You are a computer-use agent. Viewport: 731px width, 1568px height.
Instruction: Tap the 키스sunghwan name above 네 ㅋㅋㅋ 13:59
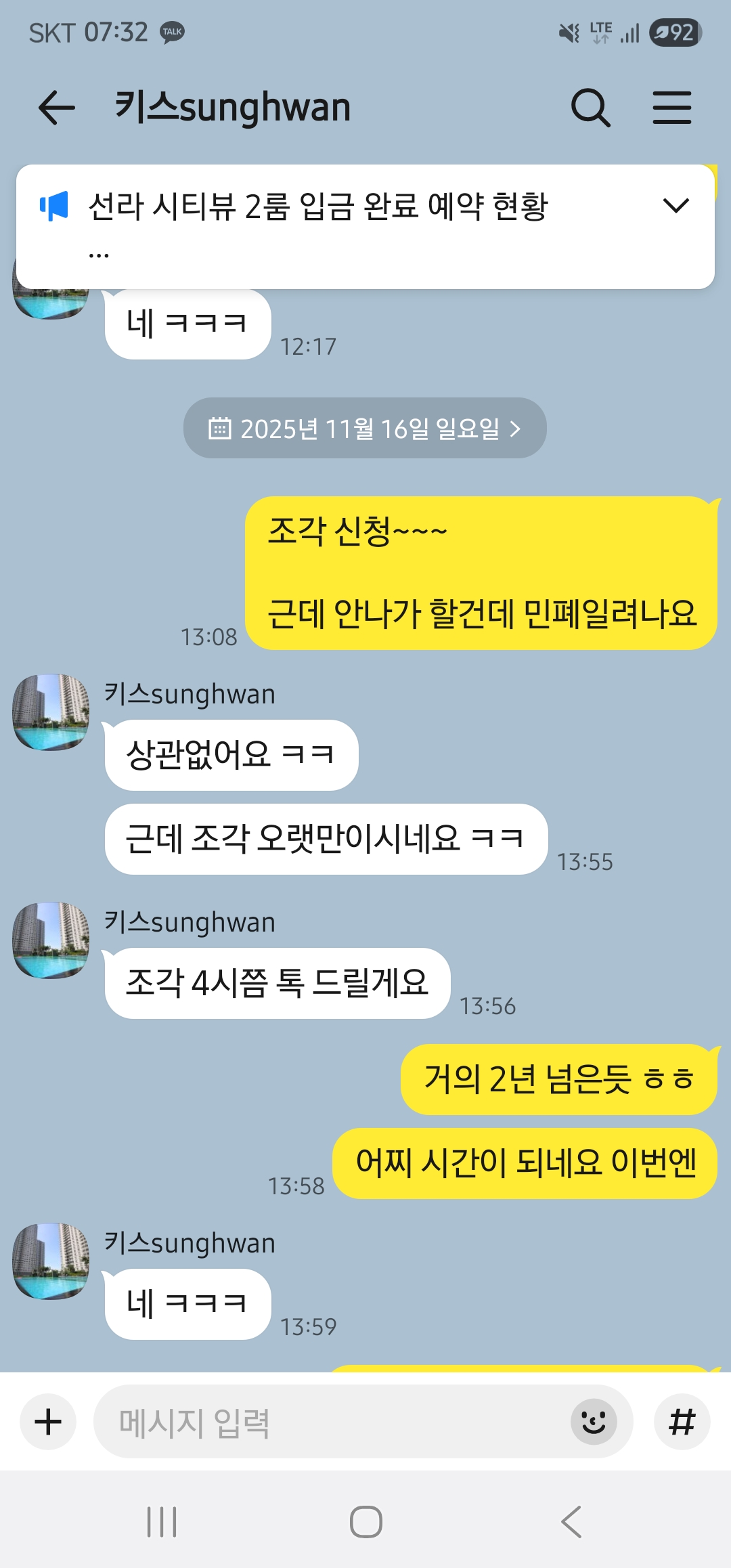coord(190,1243)
